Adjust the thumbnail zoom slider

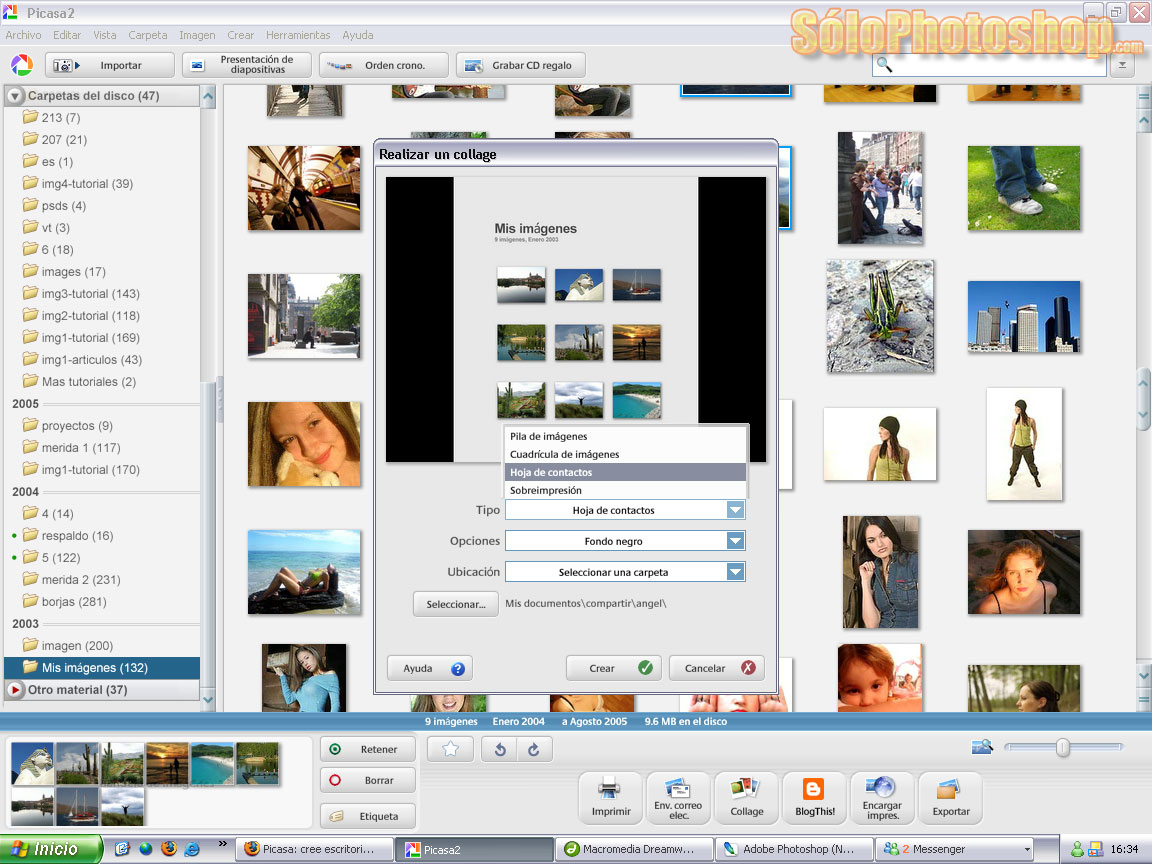1061,746
